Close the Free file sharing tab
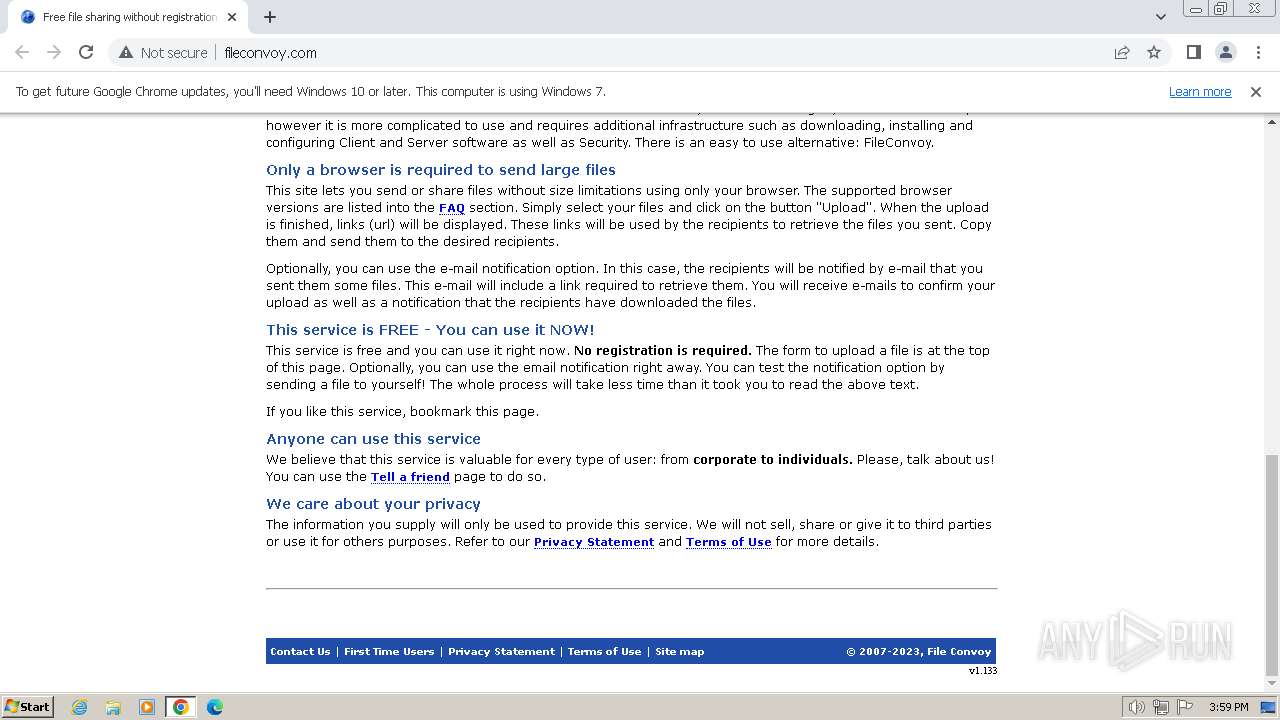 tap(232, 17)
